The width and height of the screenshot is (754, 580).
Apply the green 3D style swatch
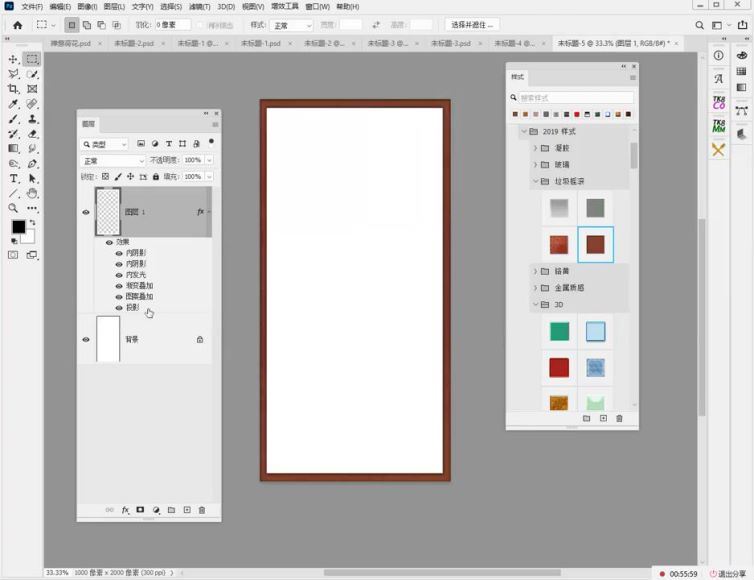click(x=559, y=331)
